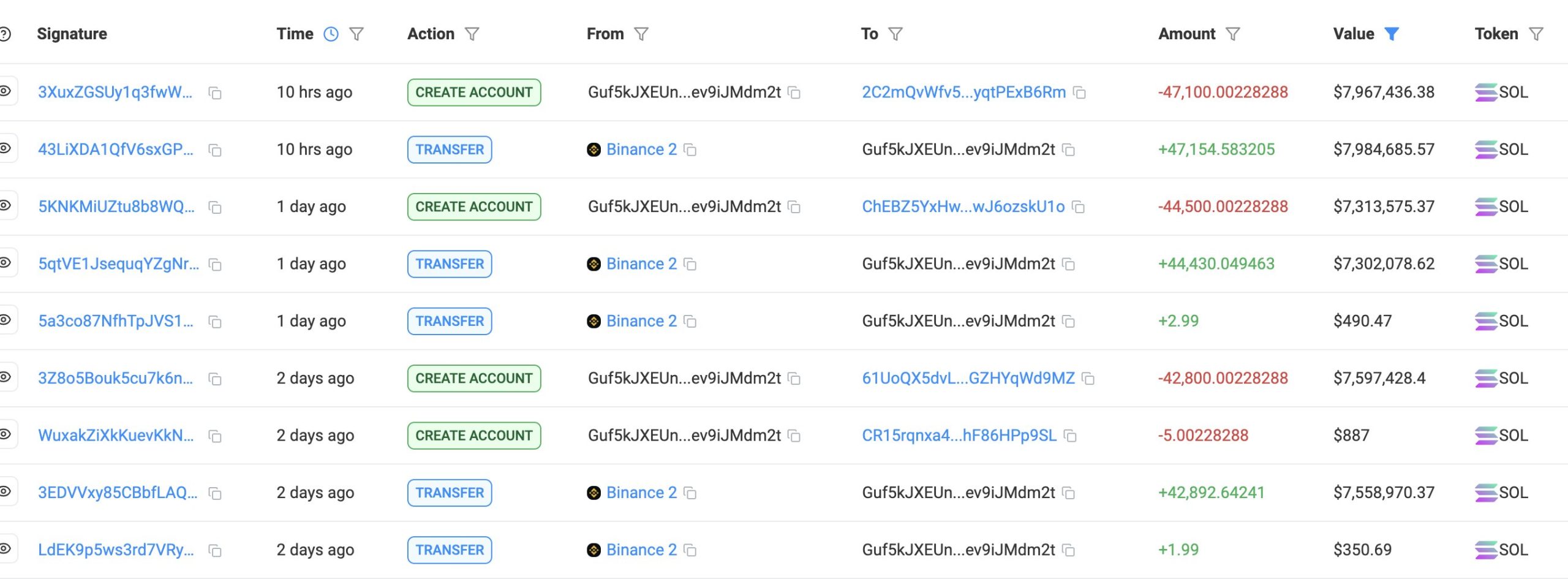1568x579 pixels.
Task: Open the Amount column filter
Action: point(1232,34)
